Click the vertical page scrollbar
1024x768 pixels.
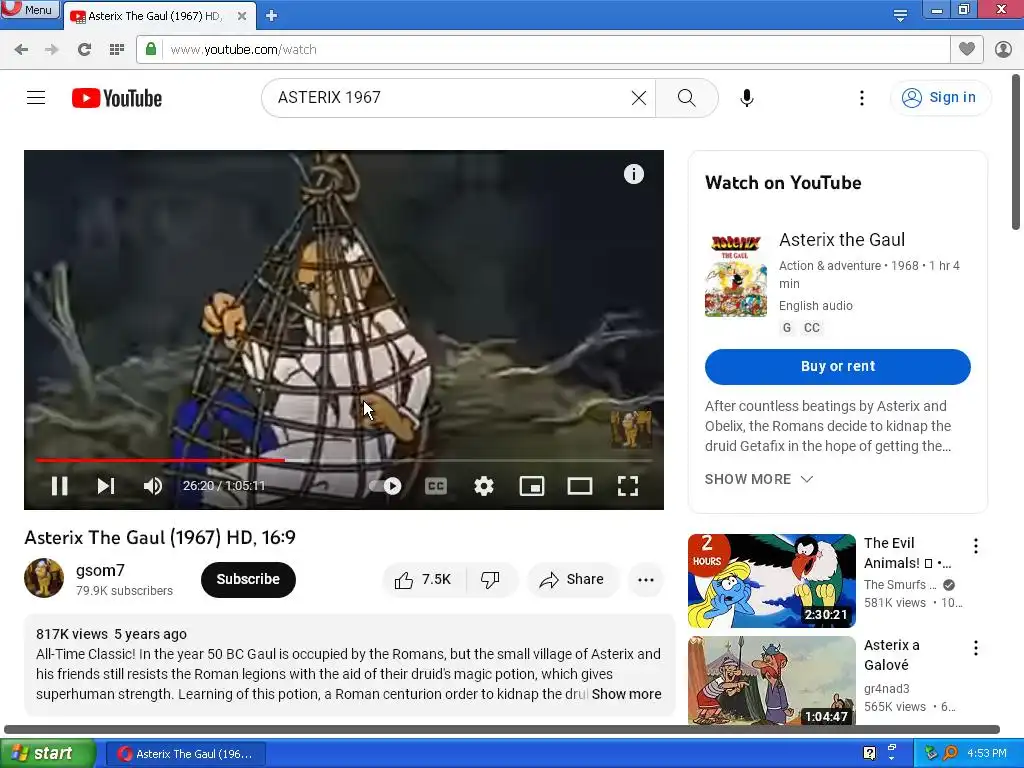1016,152
